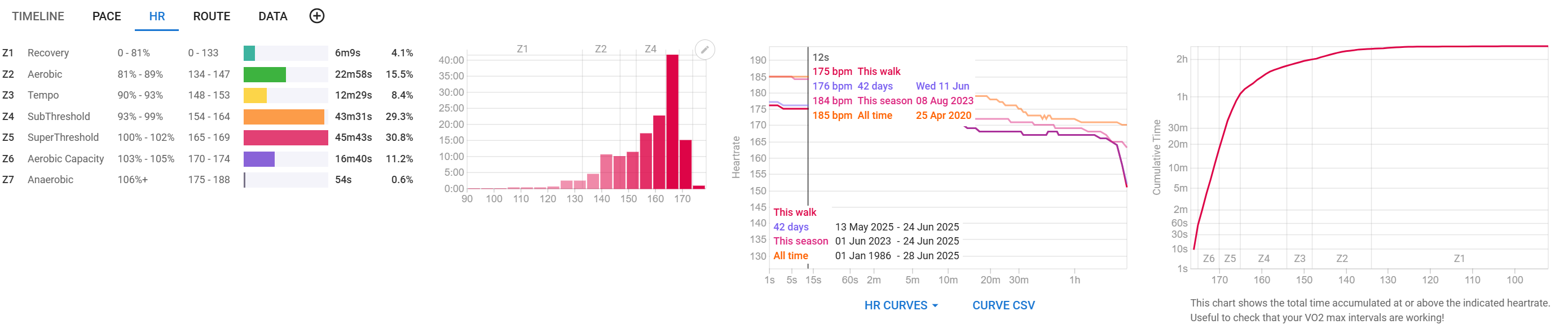The image size is (1568, 333).
Task: Download the CURVE CSV
Action: point(1002,305)
